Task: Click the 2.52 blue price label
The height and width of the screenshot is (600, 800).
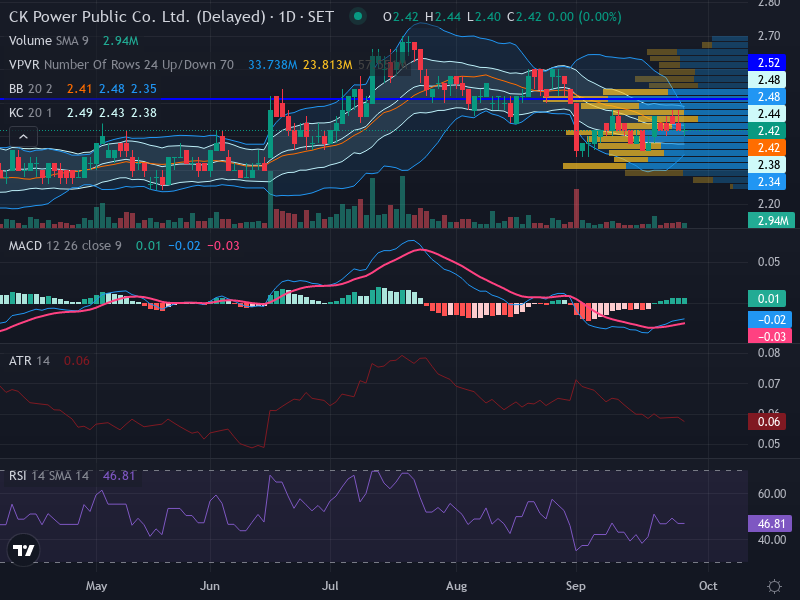Action: coord(768,63)
